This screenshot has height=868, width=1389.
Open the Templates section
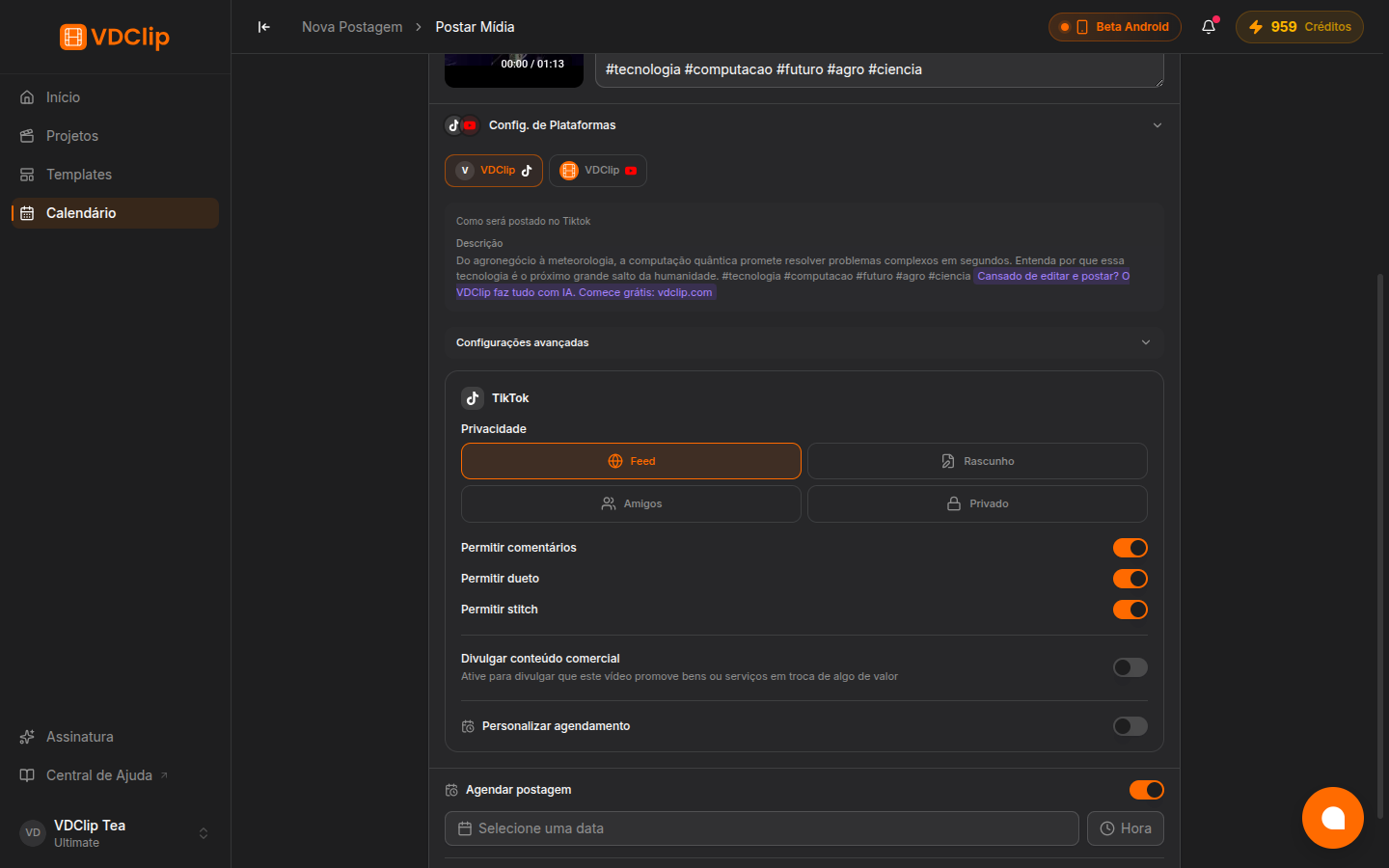[115, 175]
